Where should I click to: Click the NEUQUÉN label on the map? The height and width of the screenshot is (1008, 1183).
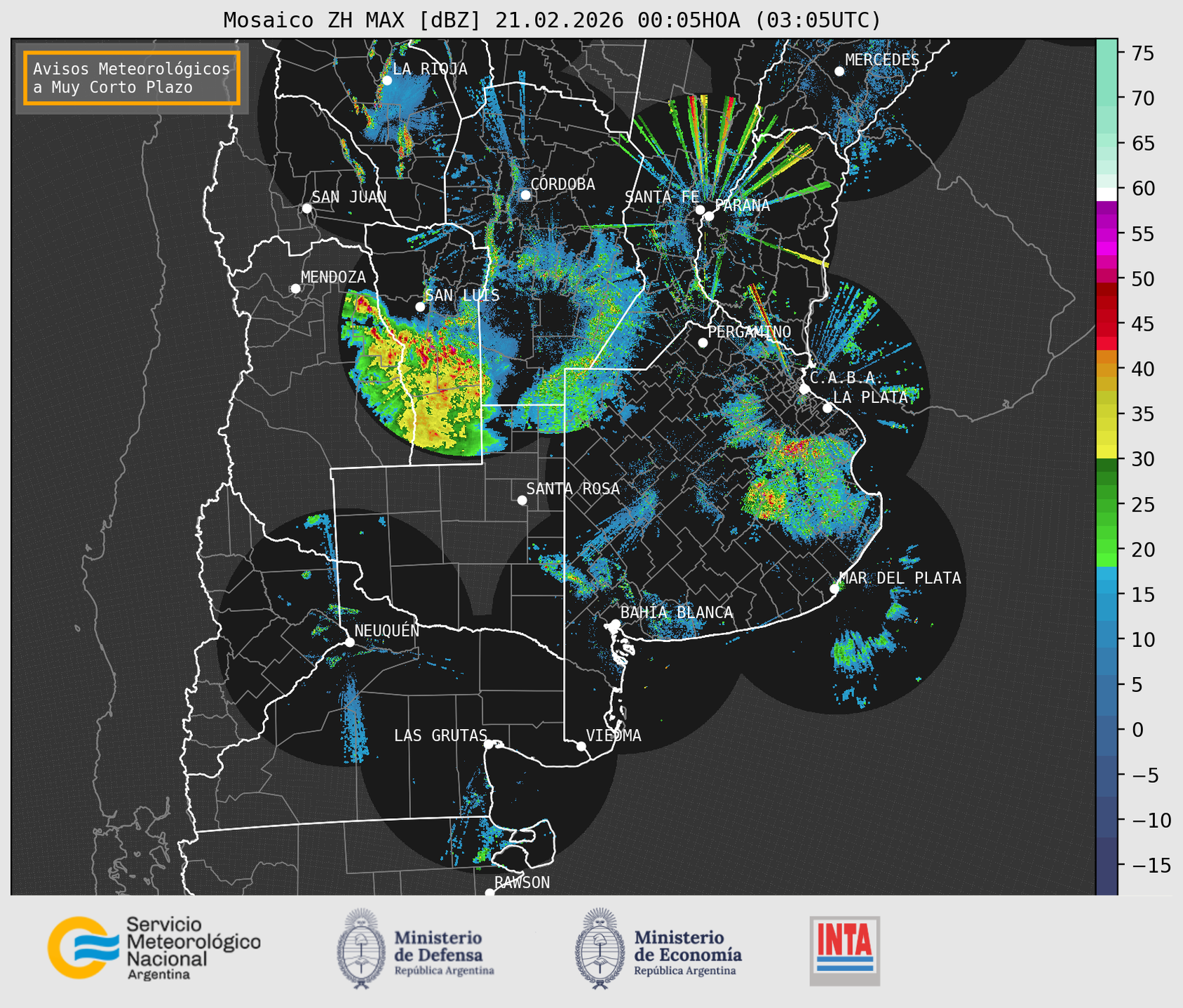[387, 630]
